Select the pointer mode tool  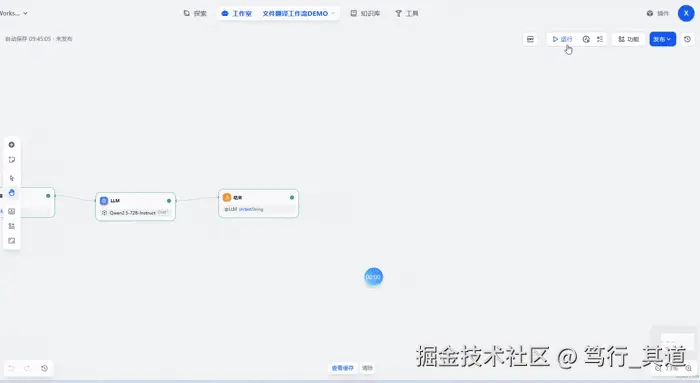pos(12,178)
